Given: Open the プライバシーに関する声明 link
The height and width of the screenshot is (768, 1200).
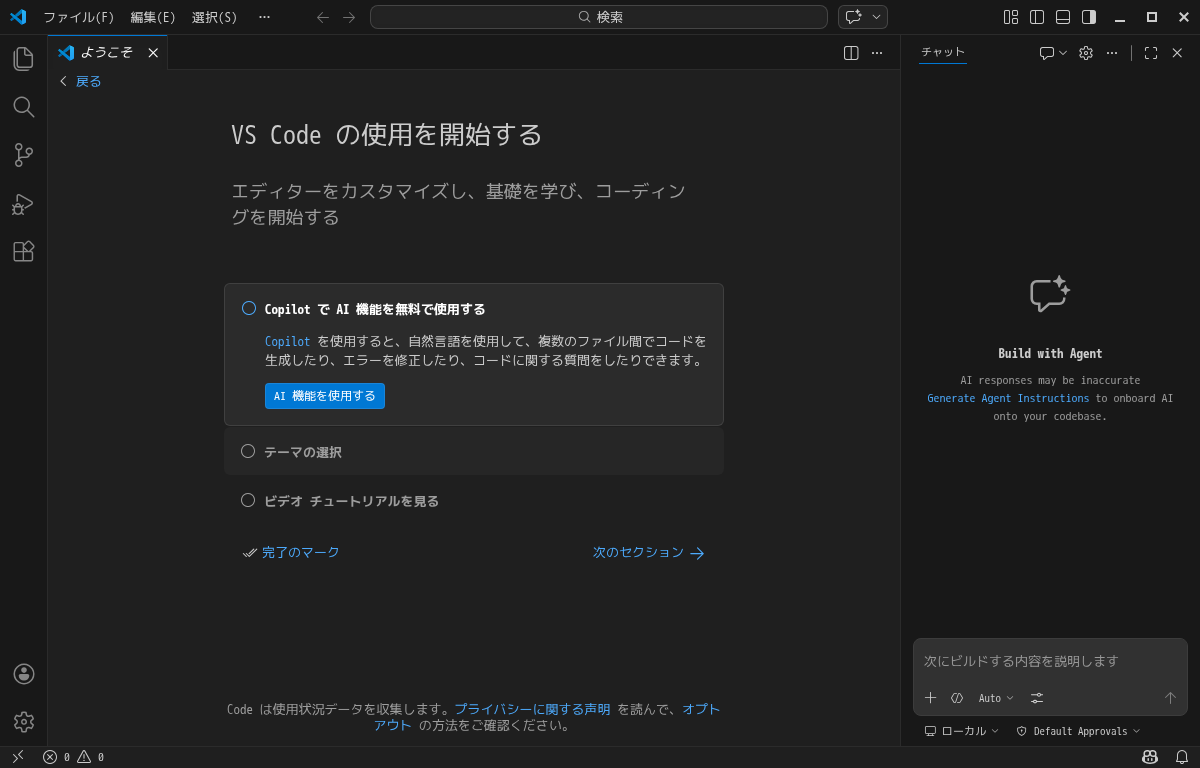Looking at the screenshot, I should 533,709.
